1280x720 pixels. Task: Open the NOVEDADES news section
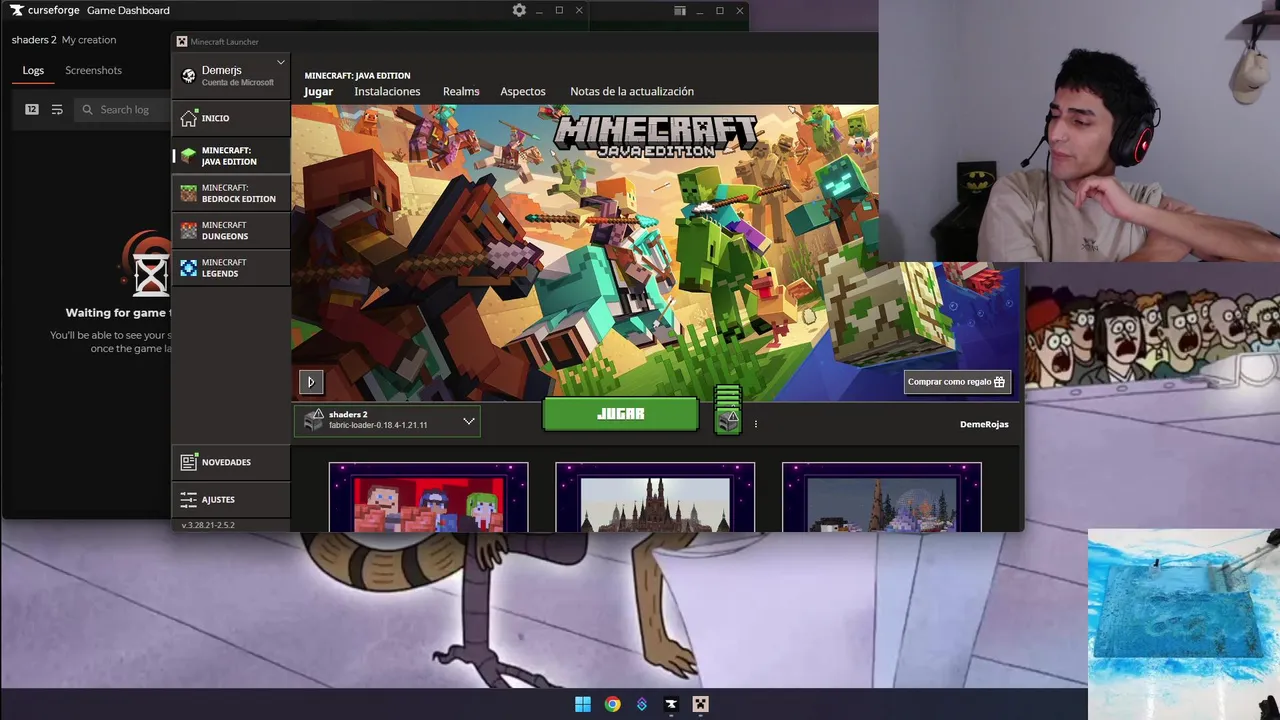click(x=231, y=462)
